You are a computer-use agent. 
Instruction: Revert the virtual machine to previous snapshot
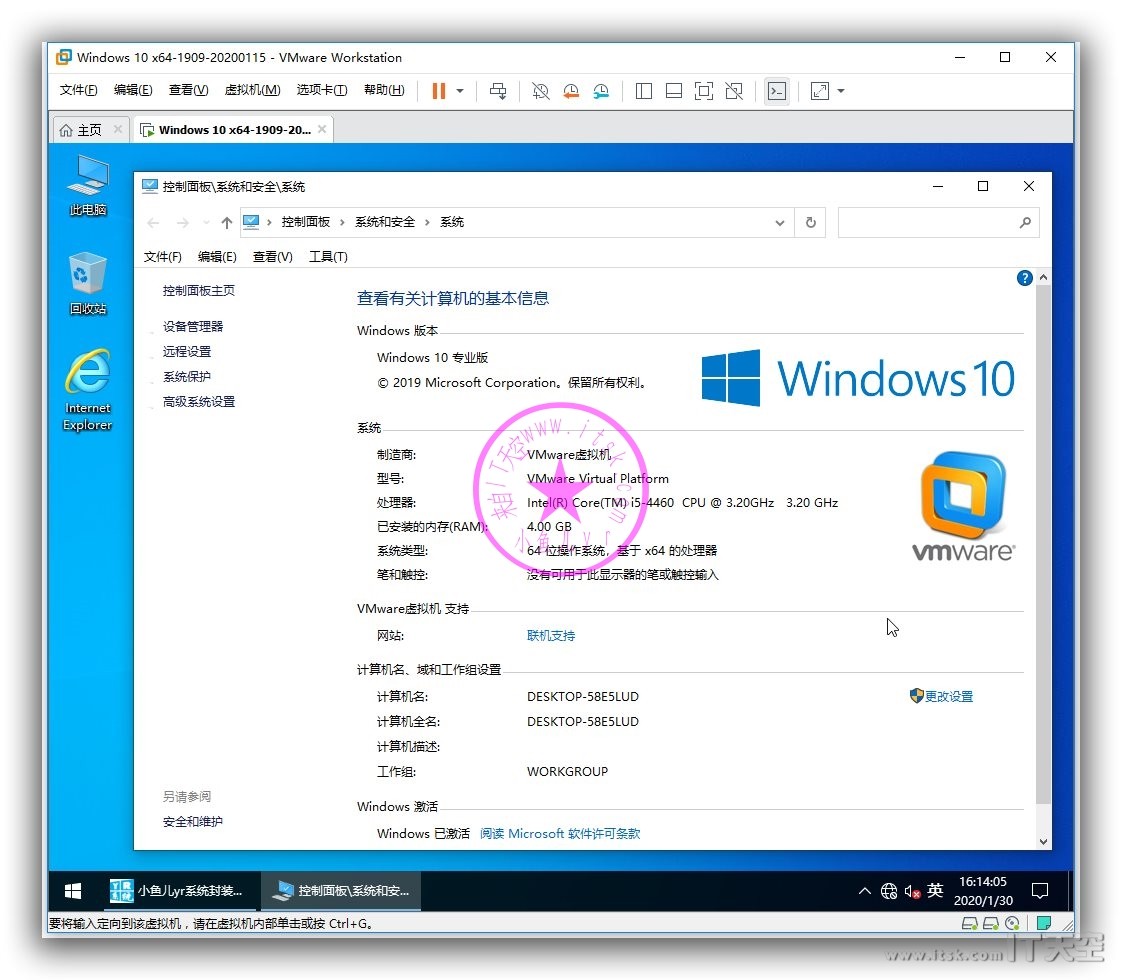pyautogui.click(x=571, y=91)
